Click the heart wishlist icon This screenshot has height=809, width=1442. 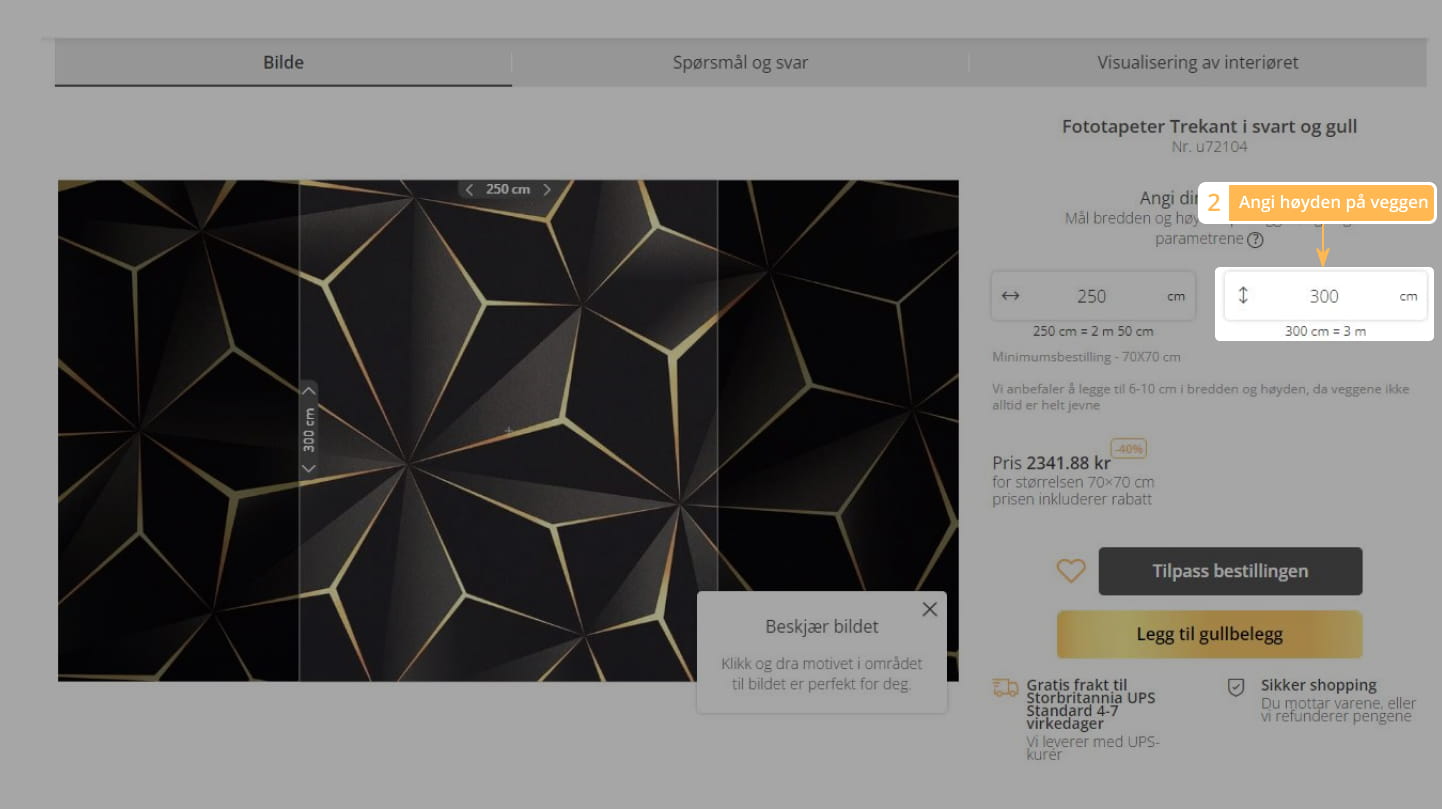(1071, 571)
